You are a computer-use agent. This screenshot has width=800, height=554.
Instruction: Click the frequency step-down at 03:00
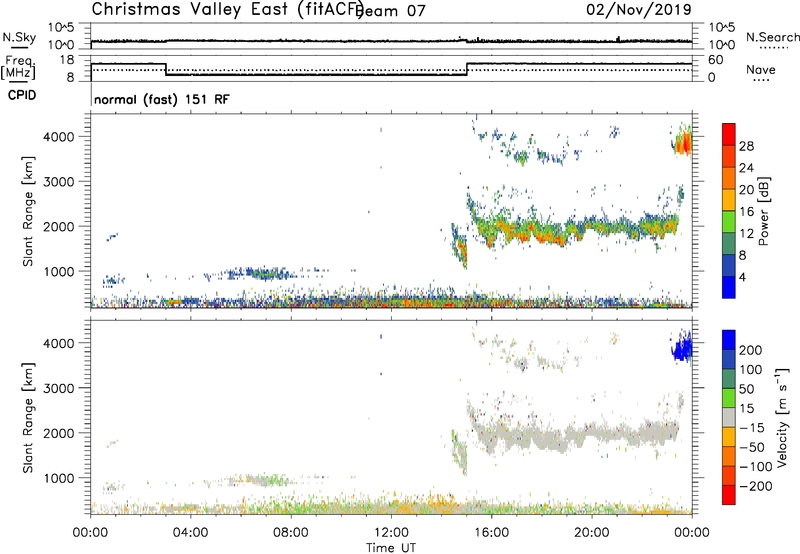(x=166, y=69)
